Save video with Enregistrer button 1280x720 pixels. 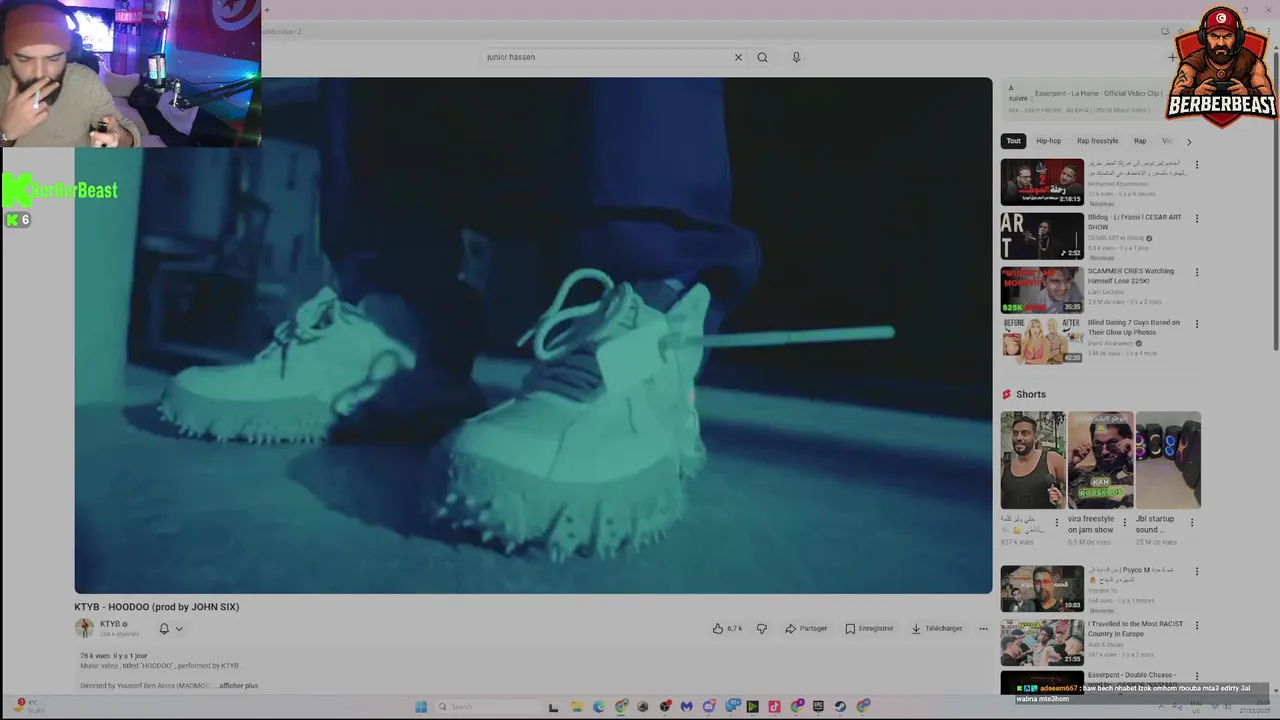pos(869,628)
